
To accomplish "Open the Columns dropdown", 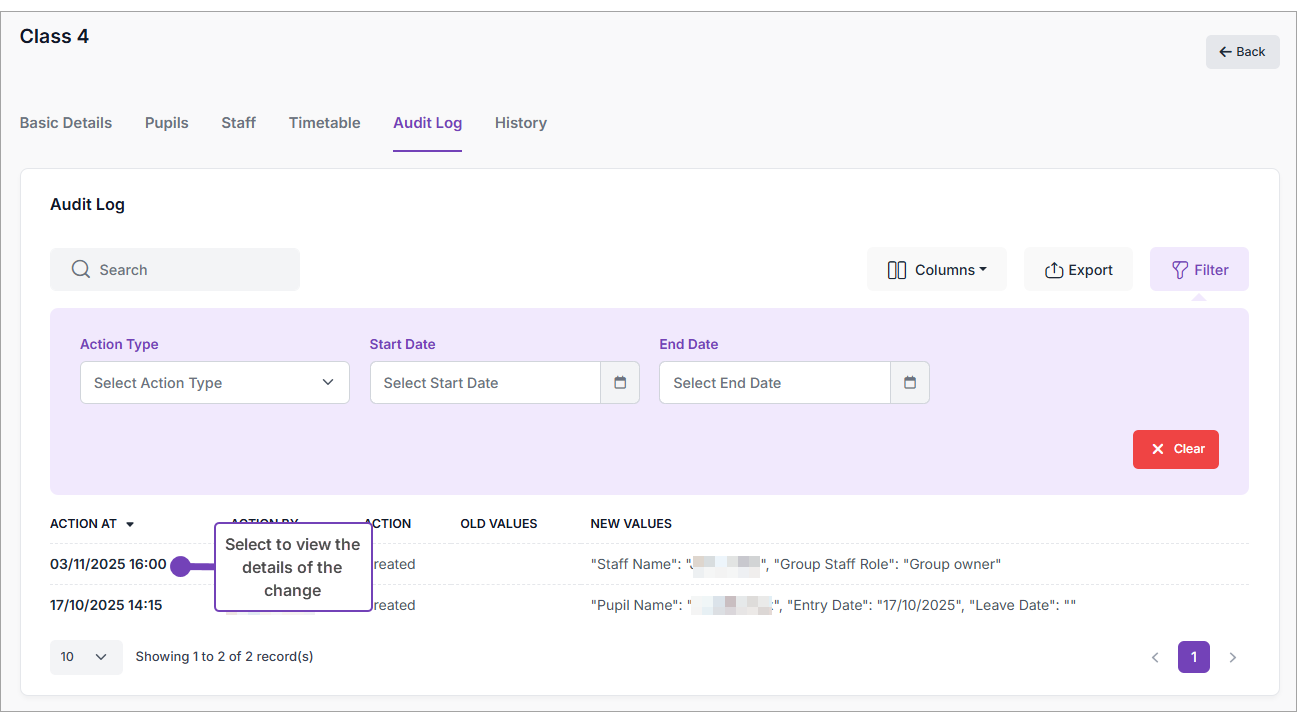I will 936,270.
